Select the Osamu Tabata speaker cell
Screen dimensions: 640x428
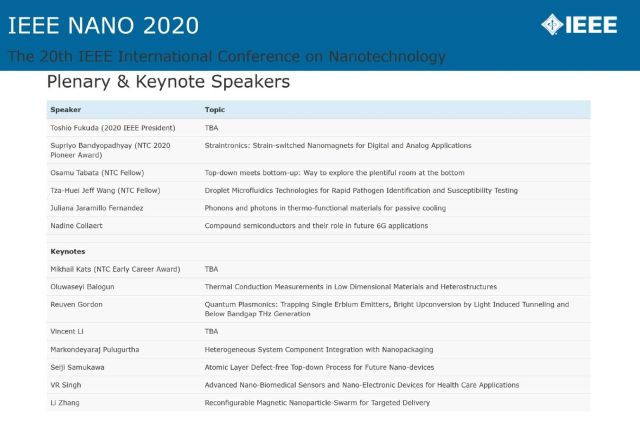97,173
